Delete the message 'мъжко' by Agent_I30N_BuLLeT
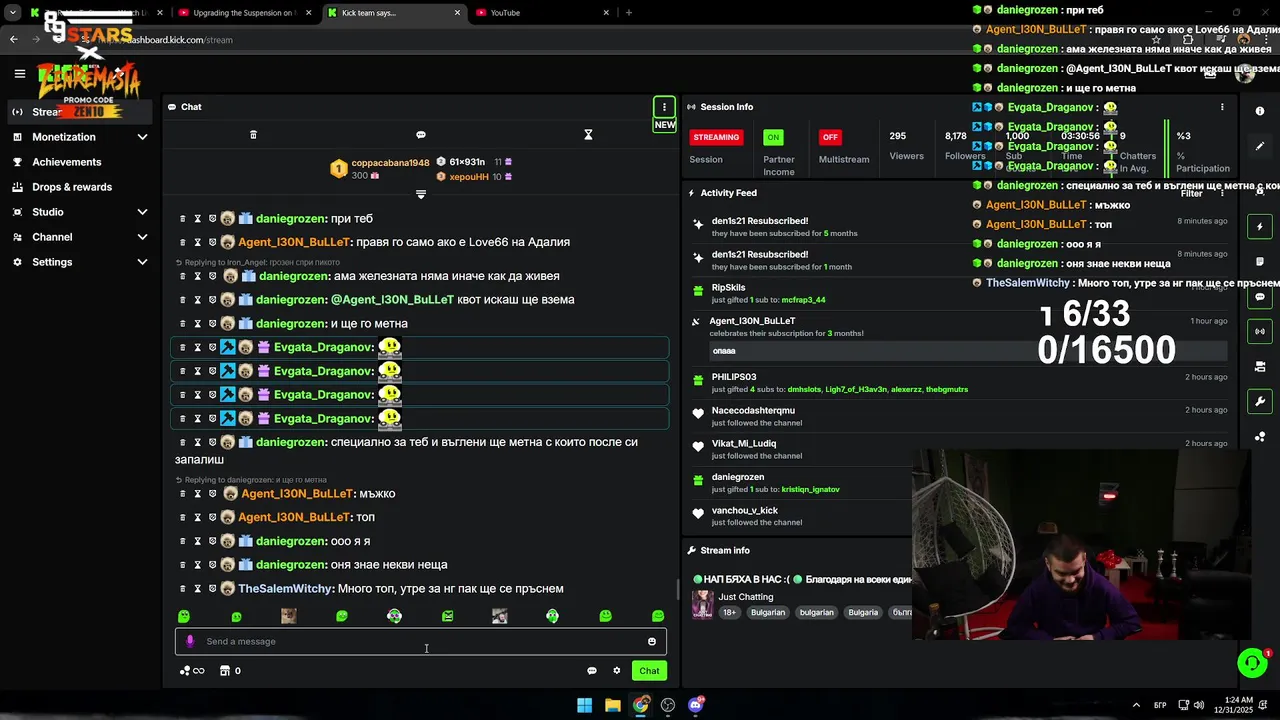 182,494
